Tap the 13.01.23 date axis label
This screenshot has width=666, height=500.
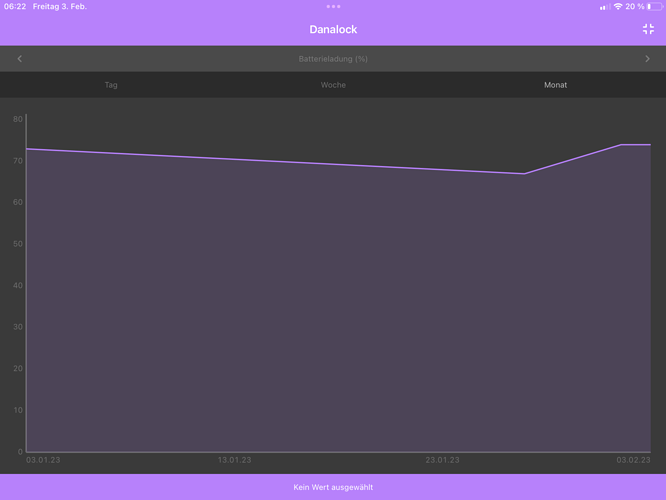(x=234, y=460)
